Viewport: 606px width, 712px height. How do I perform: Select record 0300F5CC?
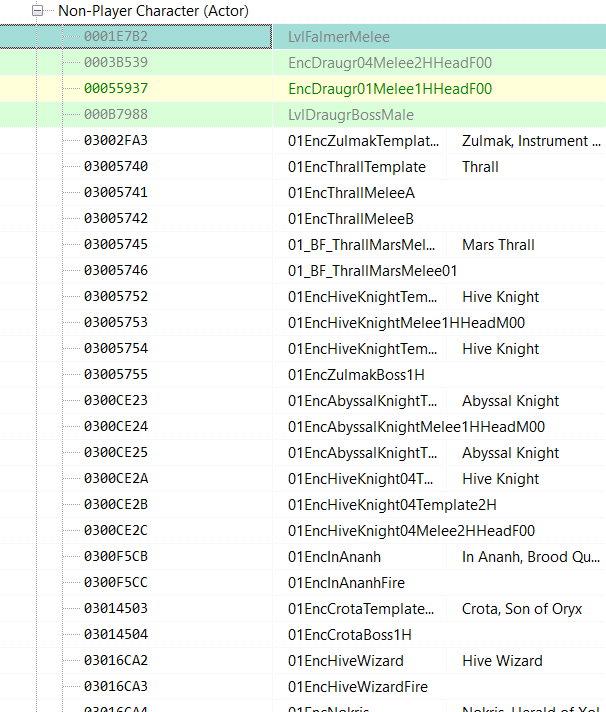coord(116,582)
